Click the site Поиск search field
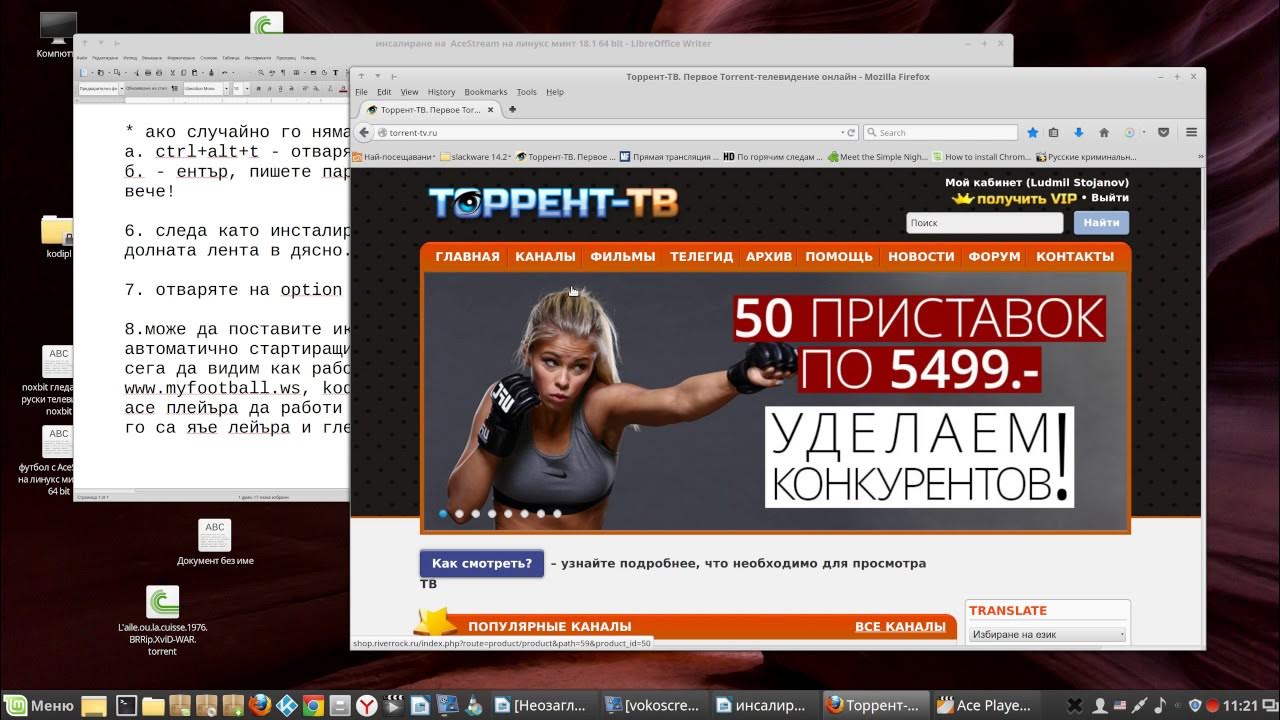Viewport: 1280px width, 720px height. click(x=984, y=223)
